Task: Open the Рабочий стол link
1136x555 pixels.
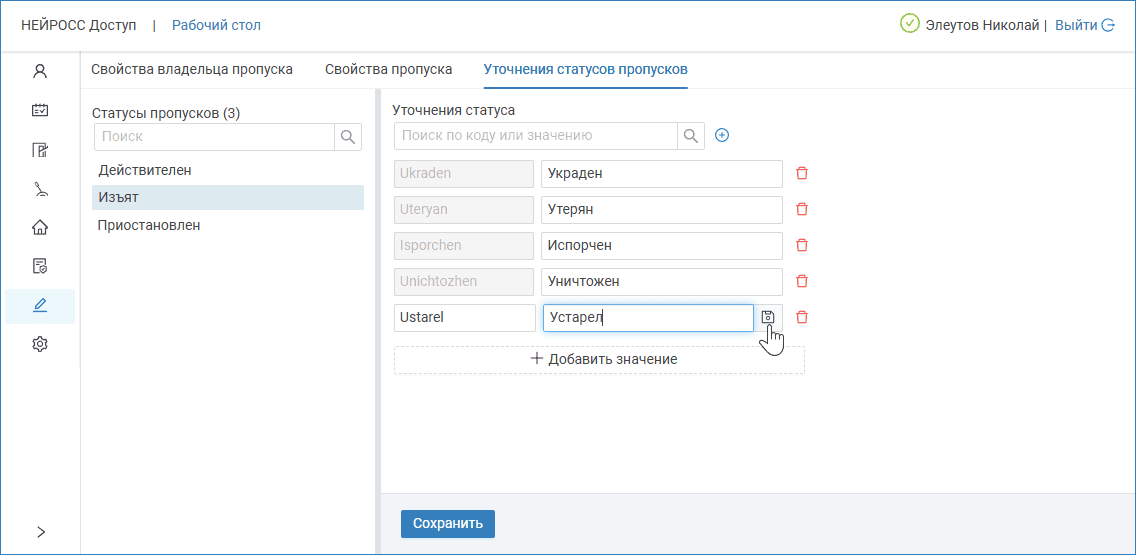Action: tap(216, 25)
